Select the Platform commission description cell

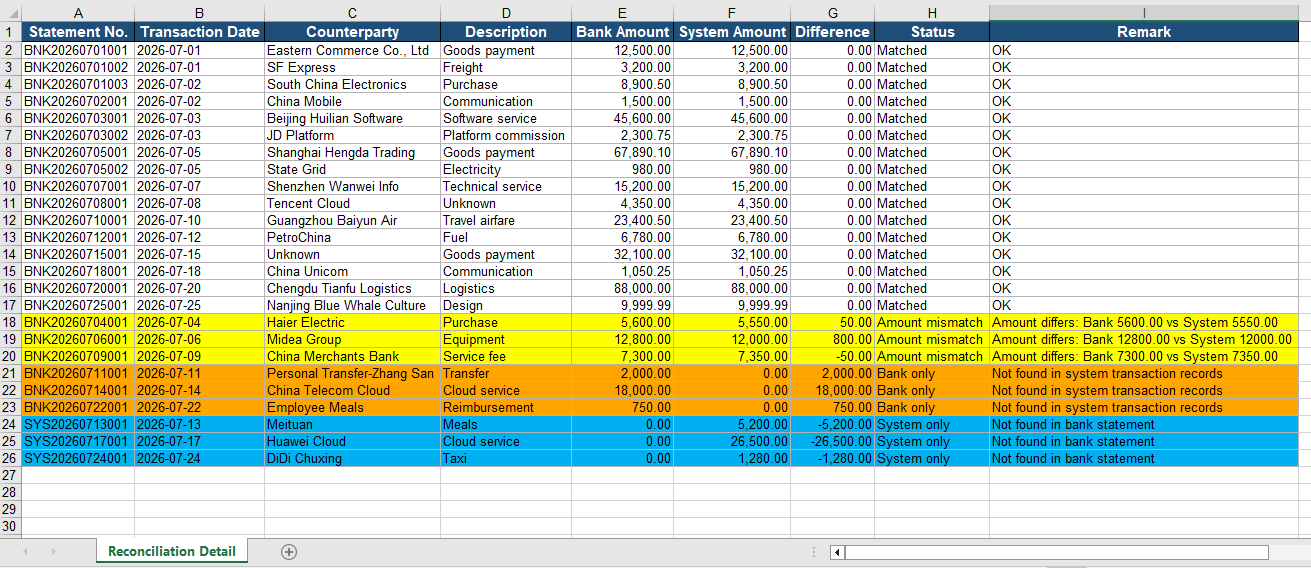tap(506, 135)
